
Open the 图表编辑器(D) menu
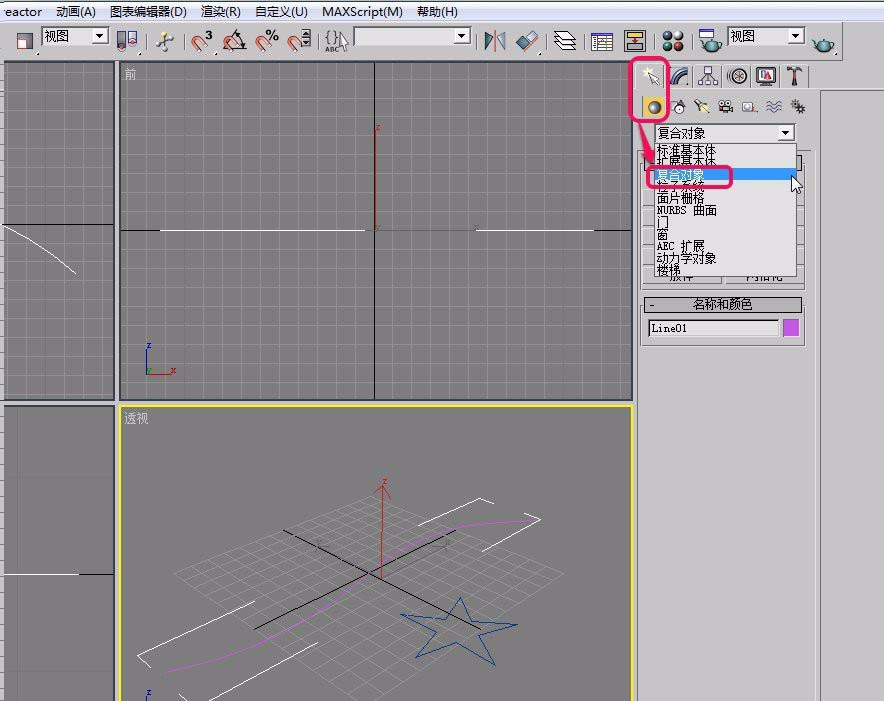point(148,12)
